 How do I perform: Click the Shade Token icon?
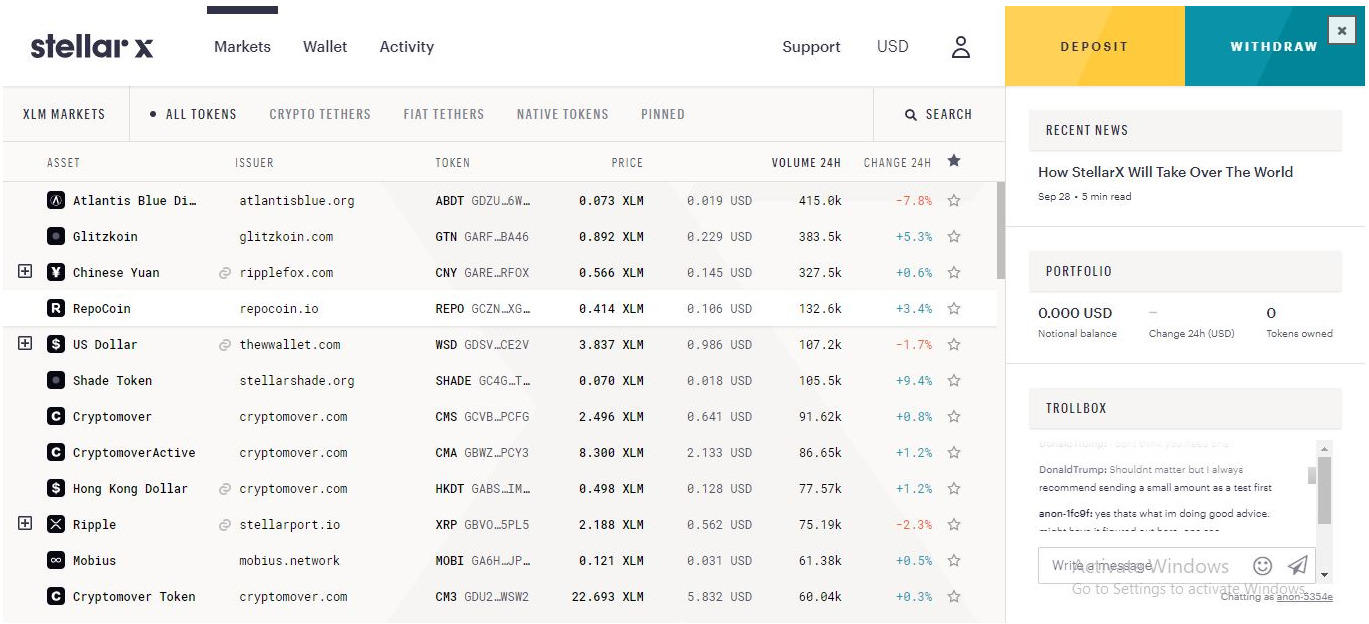click(x=56, y=380)
